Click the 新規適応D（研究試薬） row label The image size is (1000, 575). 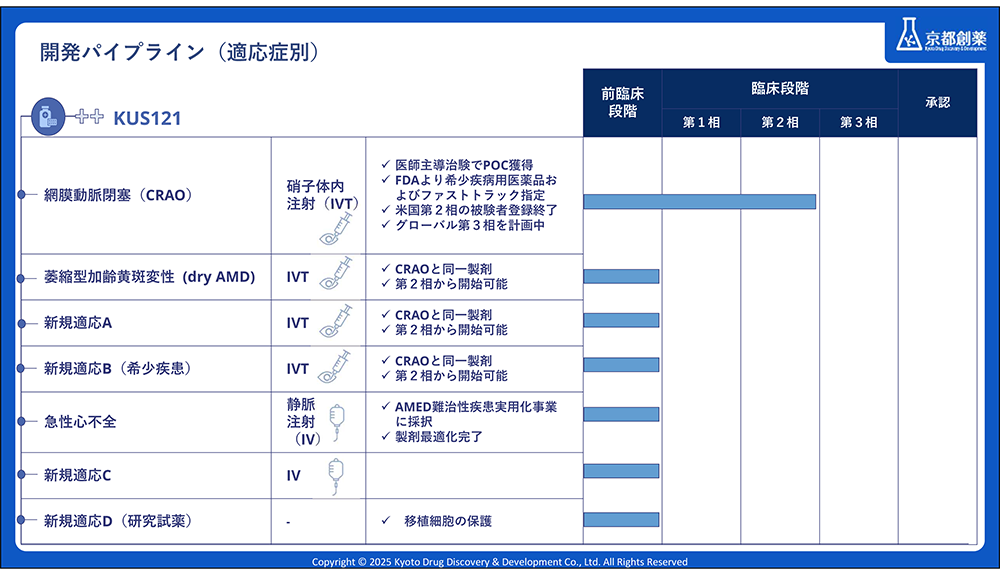tap(119, 521)
